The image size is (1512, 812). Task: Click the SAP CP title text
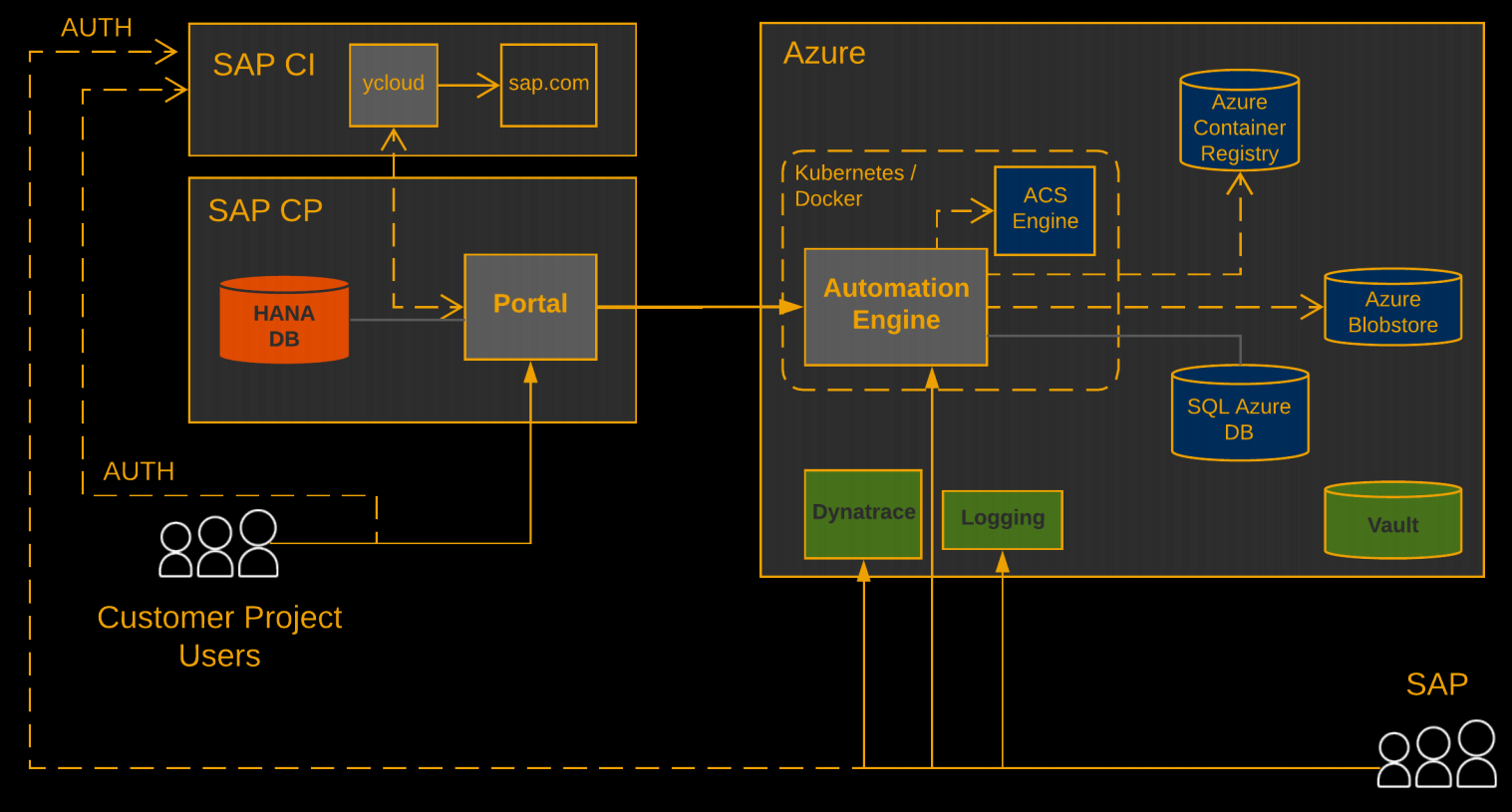(x=265, y=210)
